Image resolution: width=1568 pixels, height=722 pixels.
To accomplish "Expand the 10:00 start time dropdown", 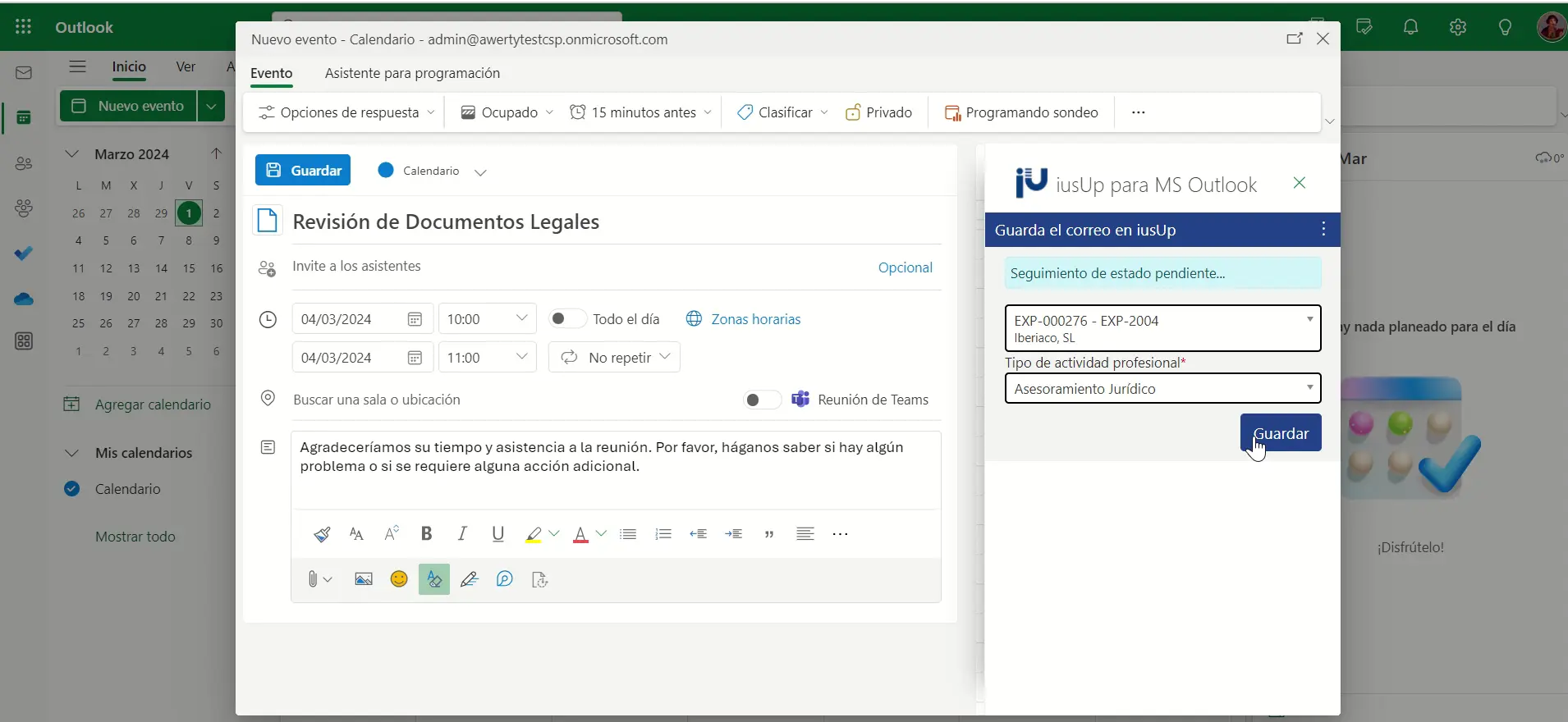I will 521,318.
